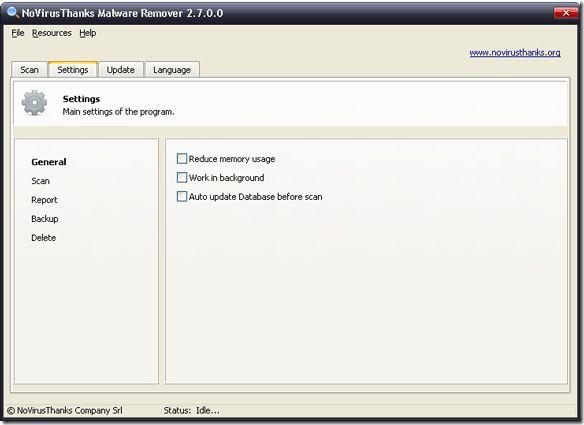Enable Reduce memory usage checkbox
The width and height of the screenshot is (584, 425).
pyautogui.click(x=182, y=159)
